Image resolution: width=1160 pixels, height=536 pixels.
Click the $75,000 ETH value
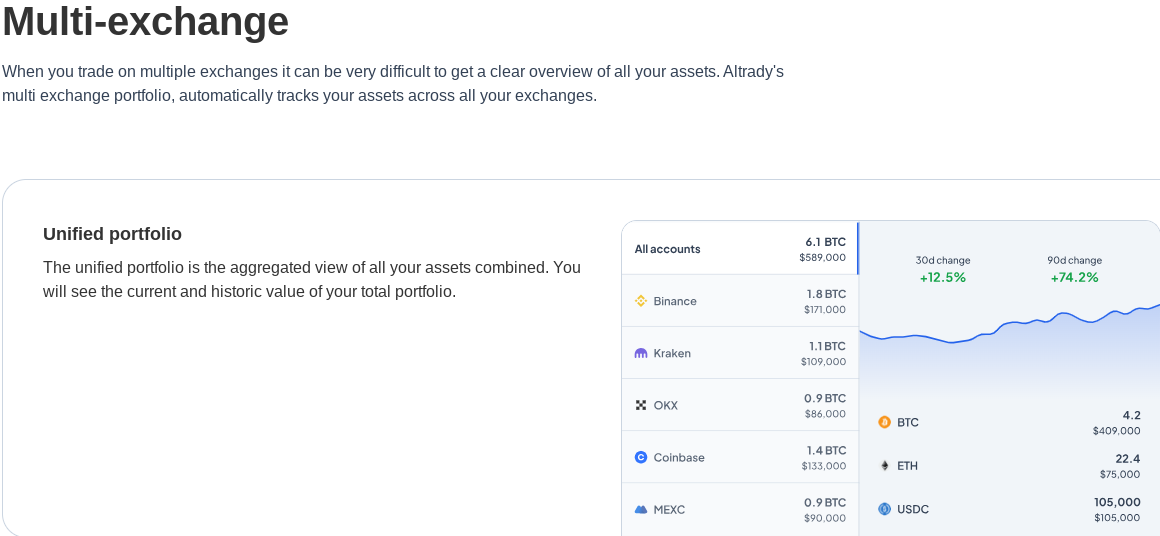click(x=1120, y=475)
